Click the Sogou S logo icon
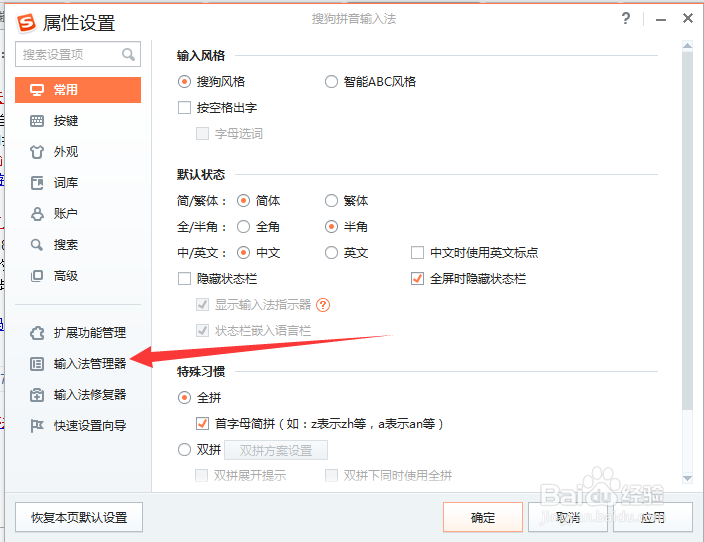Screen dimensions: 704x542 (x=26, y=22)
